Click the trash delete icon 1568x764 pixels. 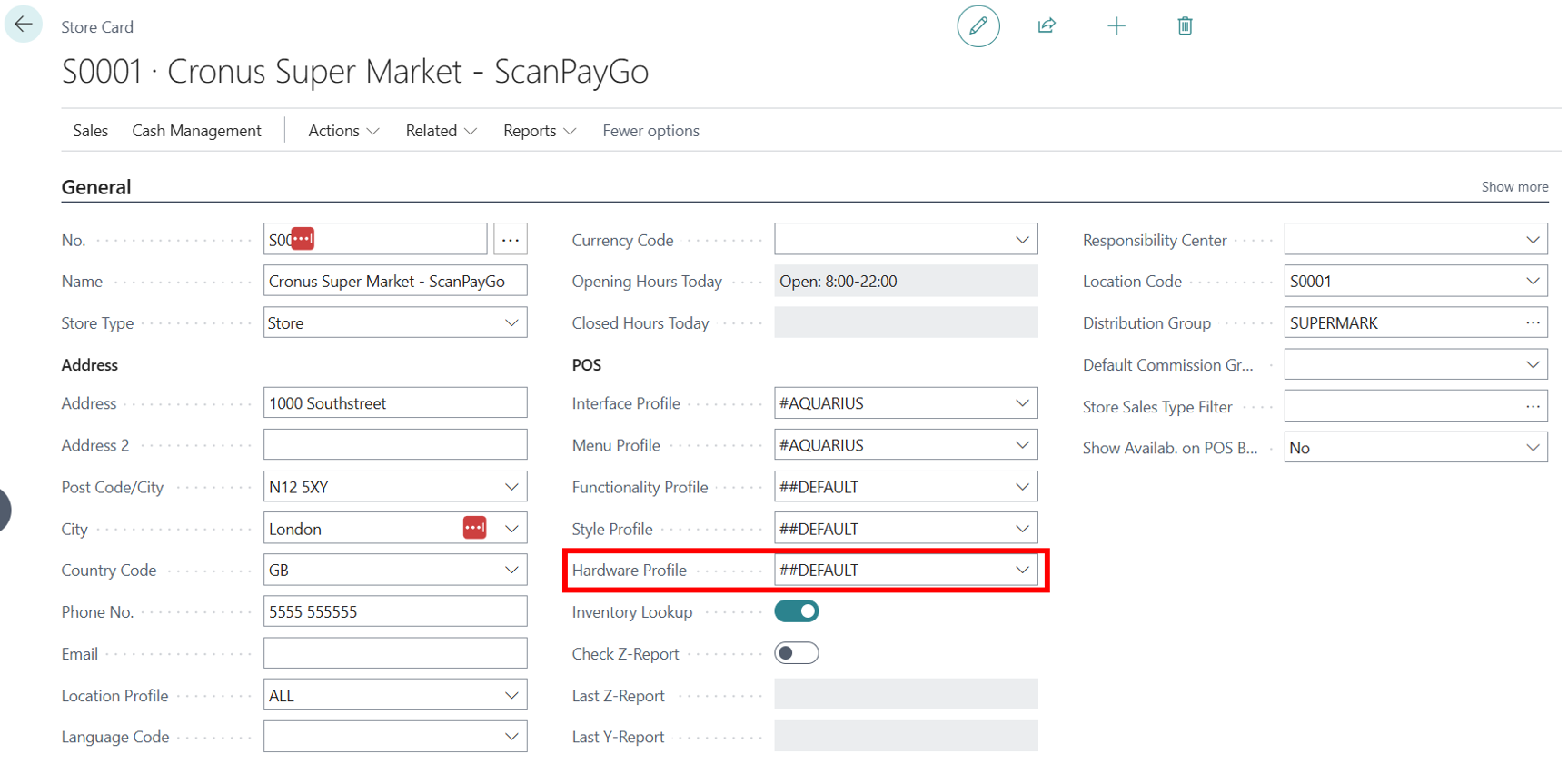(1185, 26)
